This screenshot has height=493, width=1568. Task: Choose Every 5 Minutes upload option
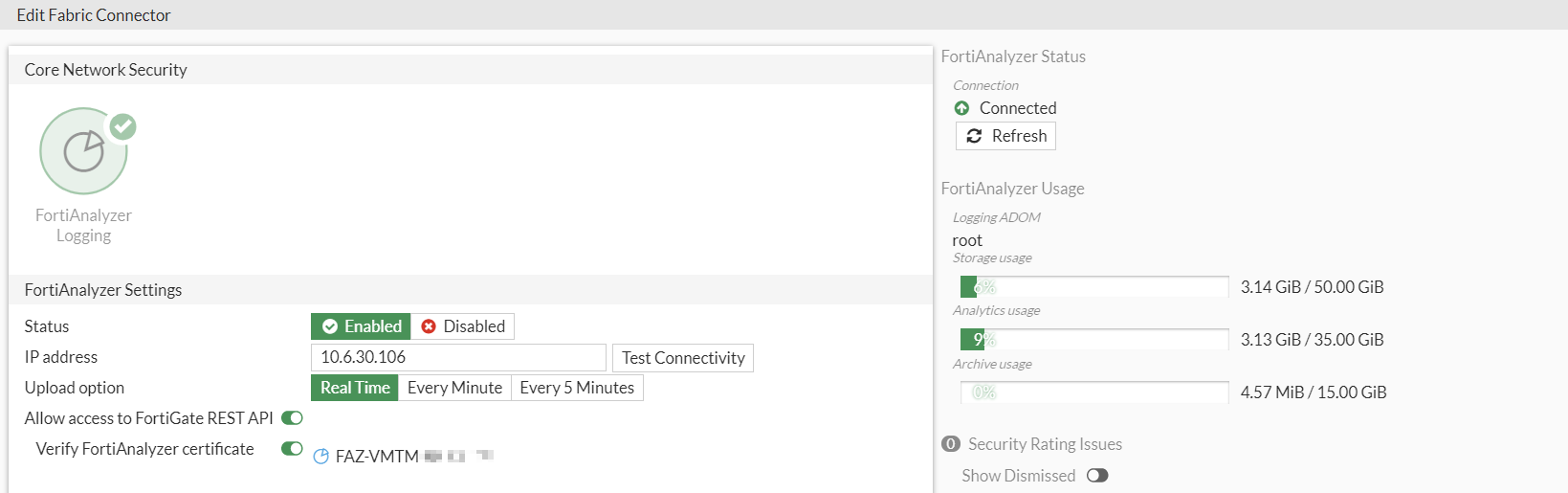[577, 388]
